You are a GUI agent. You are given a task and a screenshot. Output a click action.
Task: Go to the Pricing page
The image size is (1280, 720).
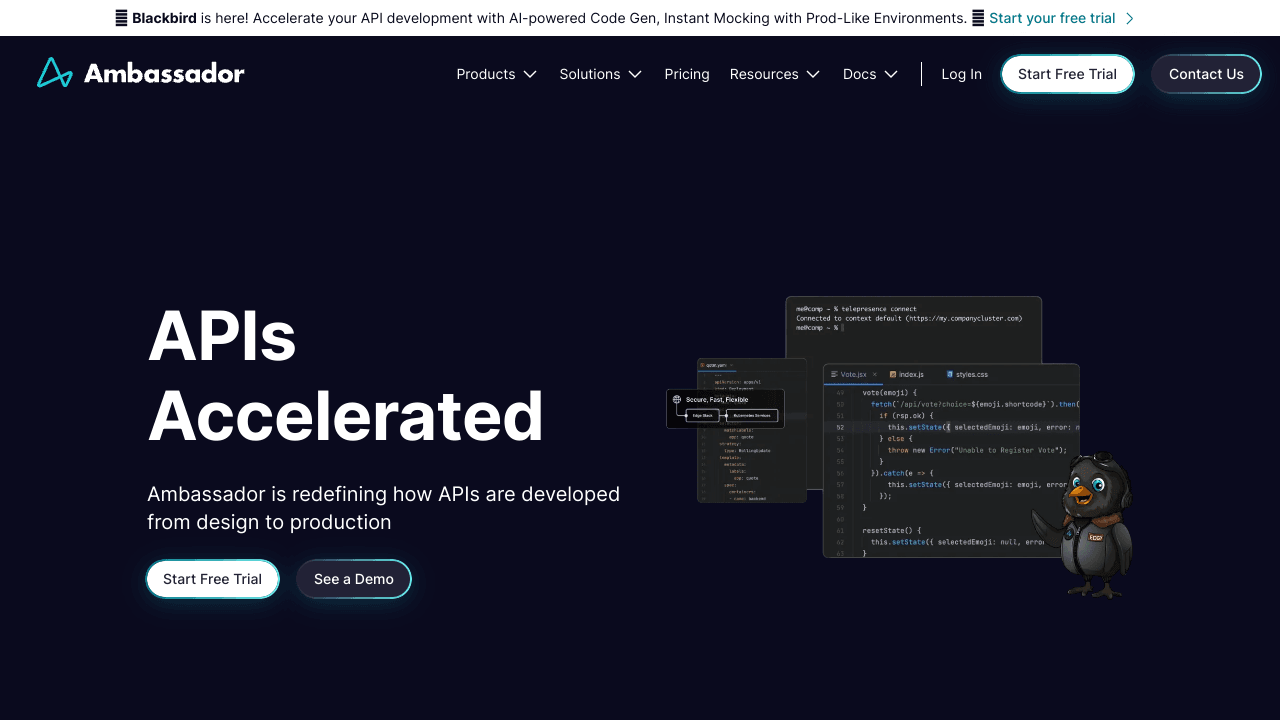click(x=687, y=74)
